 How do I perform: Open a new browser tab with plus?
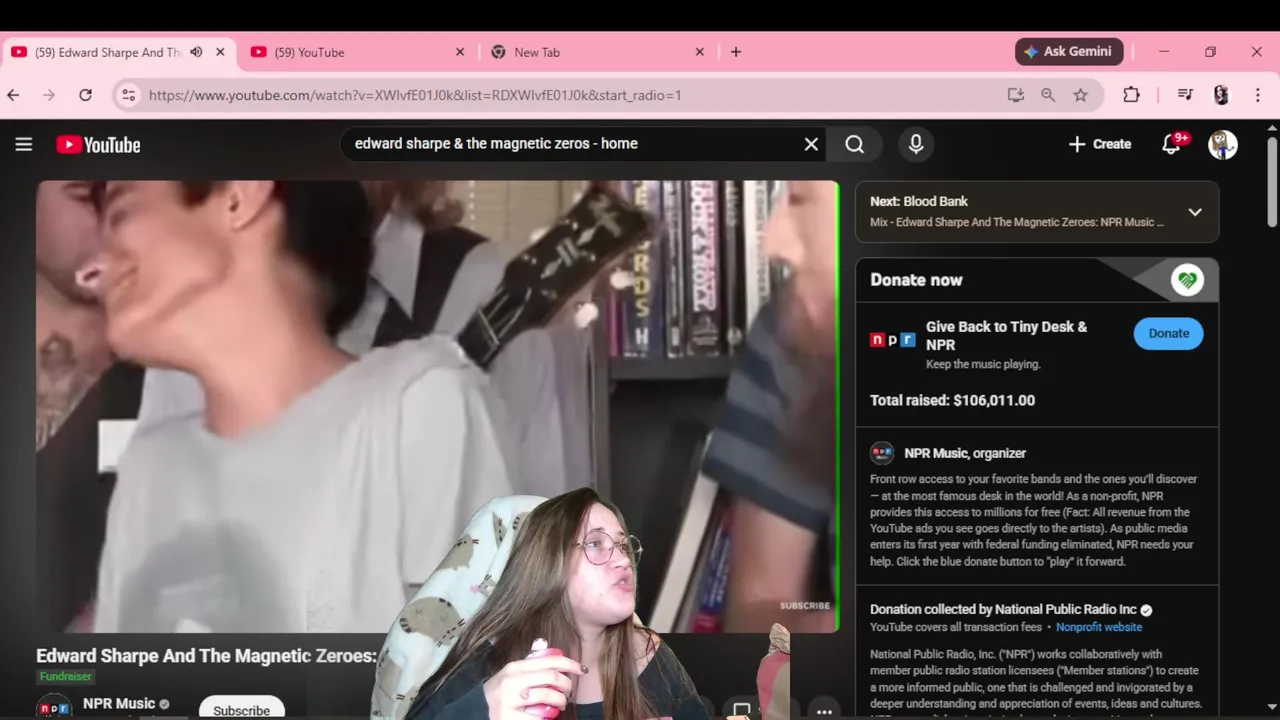click(736, 52)
